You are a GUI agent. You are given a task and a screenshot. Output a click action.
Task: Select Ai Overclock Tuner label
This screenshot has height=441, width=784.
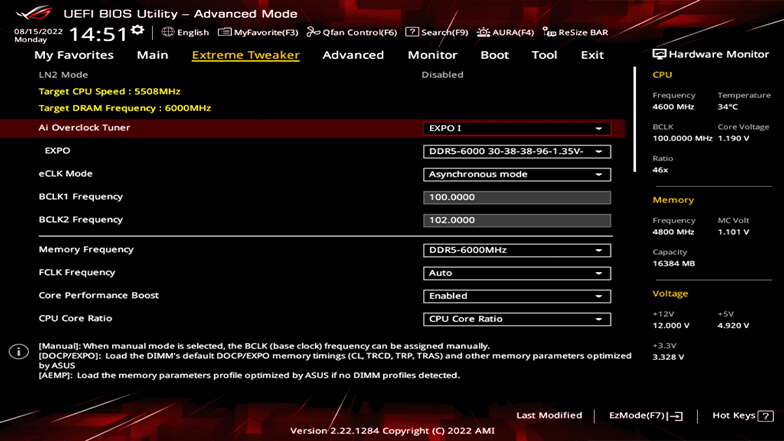(84, 128)
